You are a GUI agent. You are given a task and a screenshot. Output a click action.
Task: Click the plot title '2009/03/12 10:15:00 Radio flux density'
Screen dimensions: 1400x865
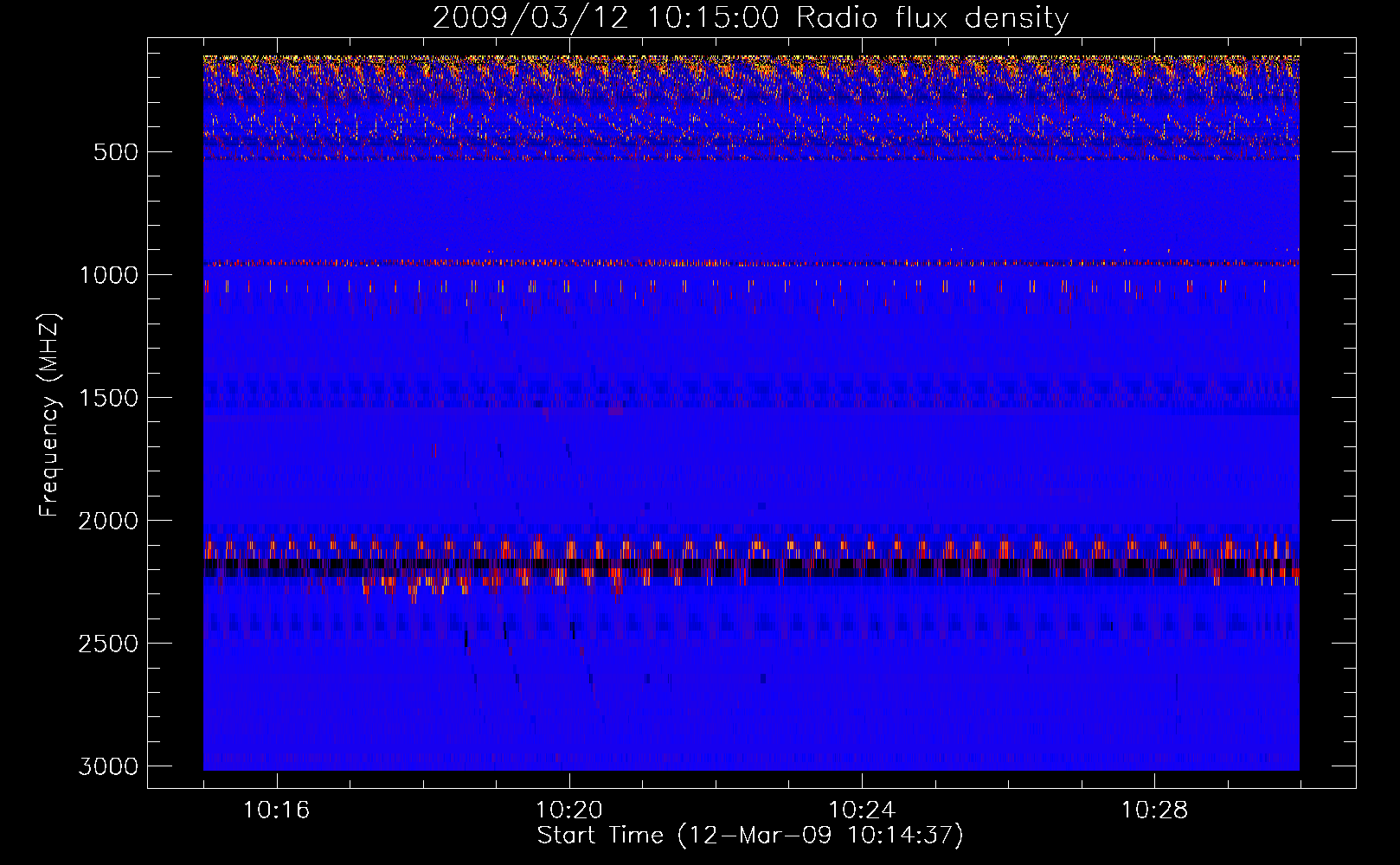[x=750, y=17]
